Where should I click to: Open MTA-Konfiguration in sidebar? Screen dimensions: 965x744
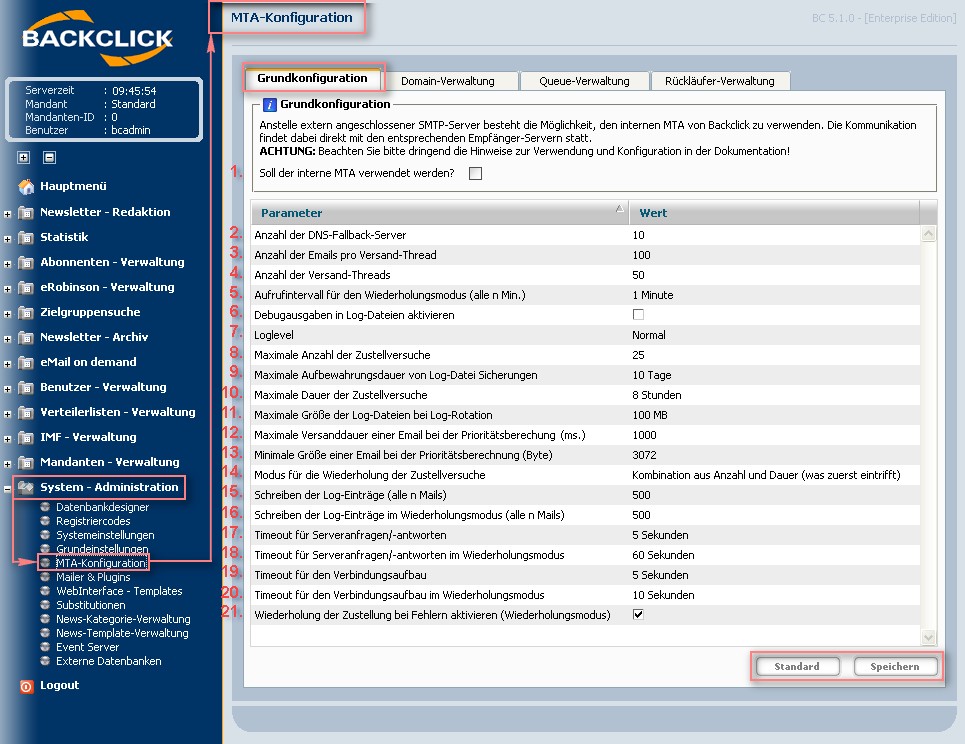point(102,563)
